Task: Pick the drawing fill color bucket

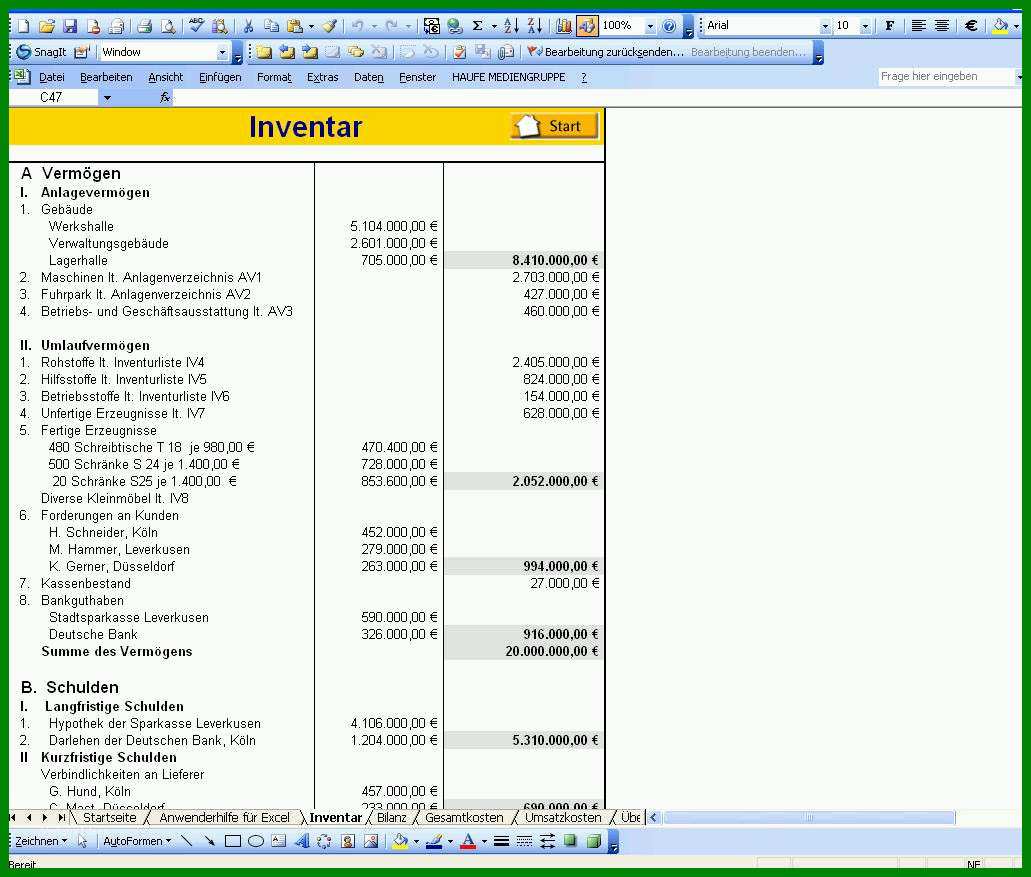Action: point(400,841)
